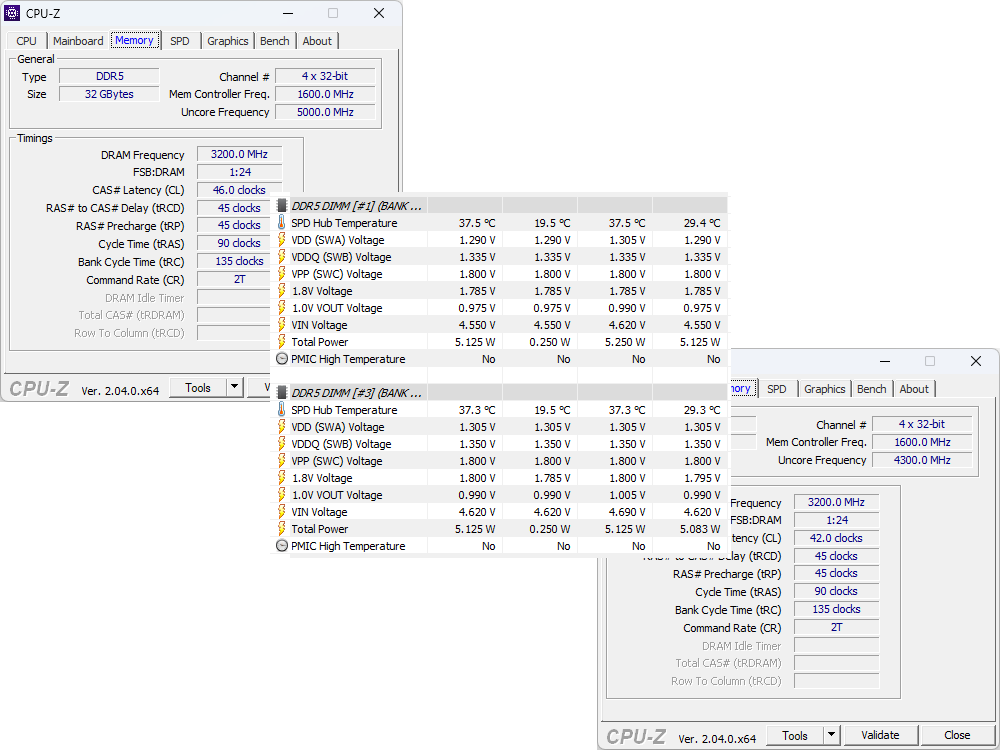The height and width of the screenshot is (750, 1000).
Task: Click the chip icon beside DDR5 DIMM [#3]
Action: 282,393
